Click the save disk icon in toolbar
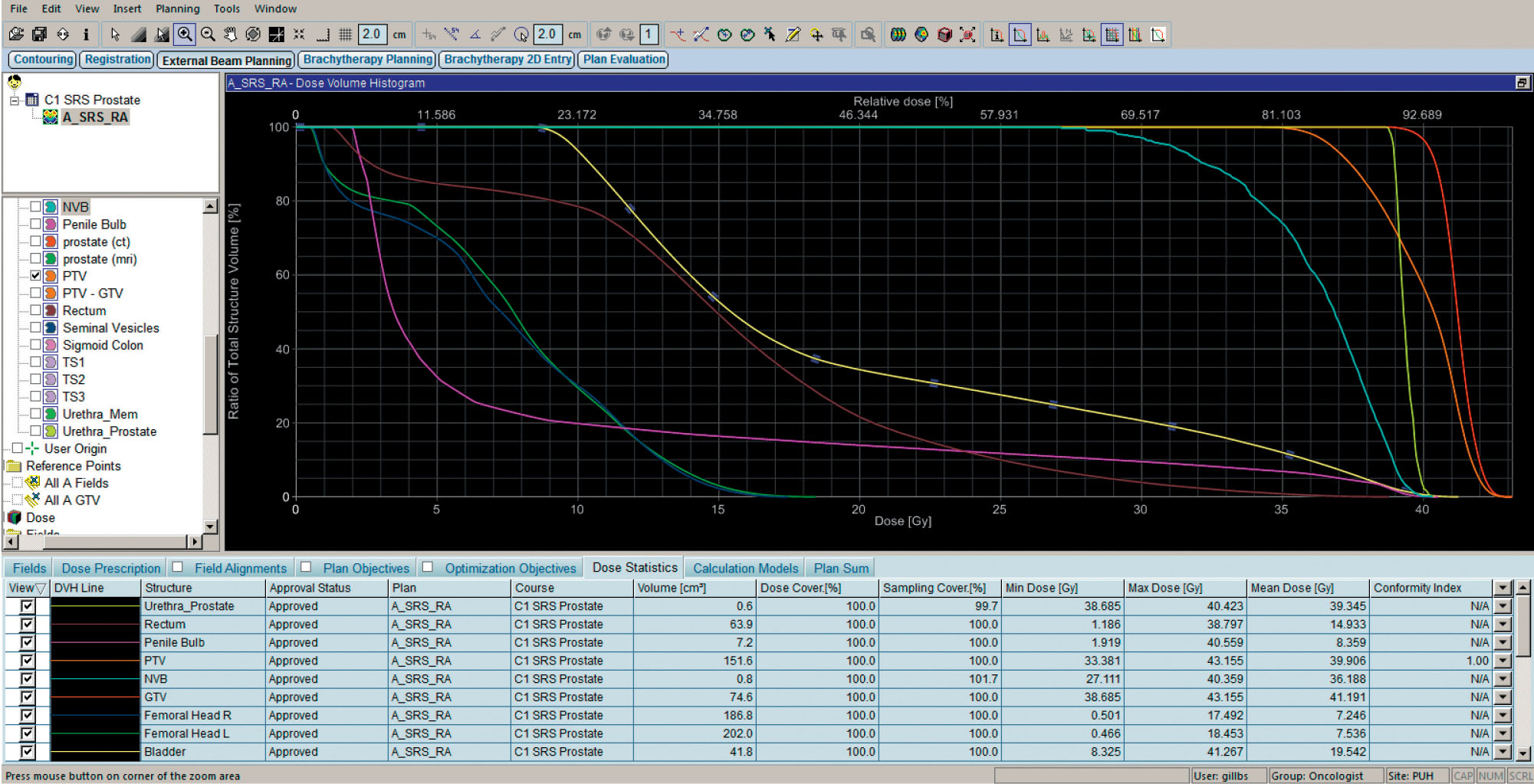Image resolution: width=1534 pixels, height=784 pixels. tap(39, 34)
